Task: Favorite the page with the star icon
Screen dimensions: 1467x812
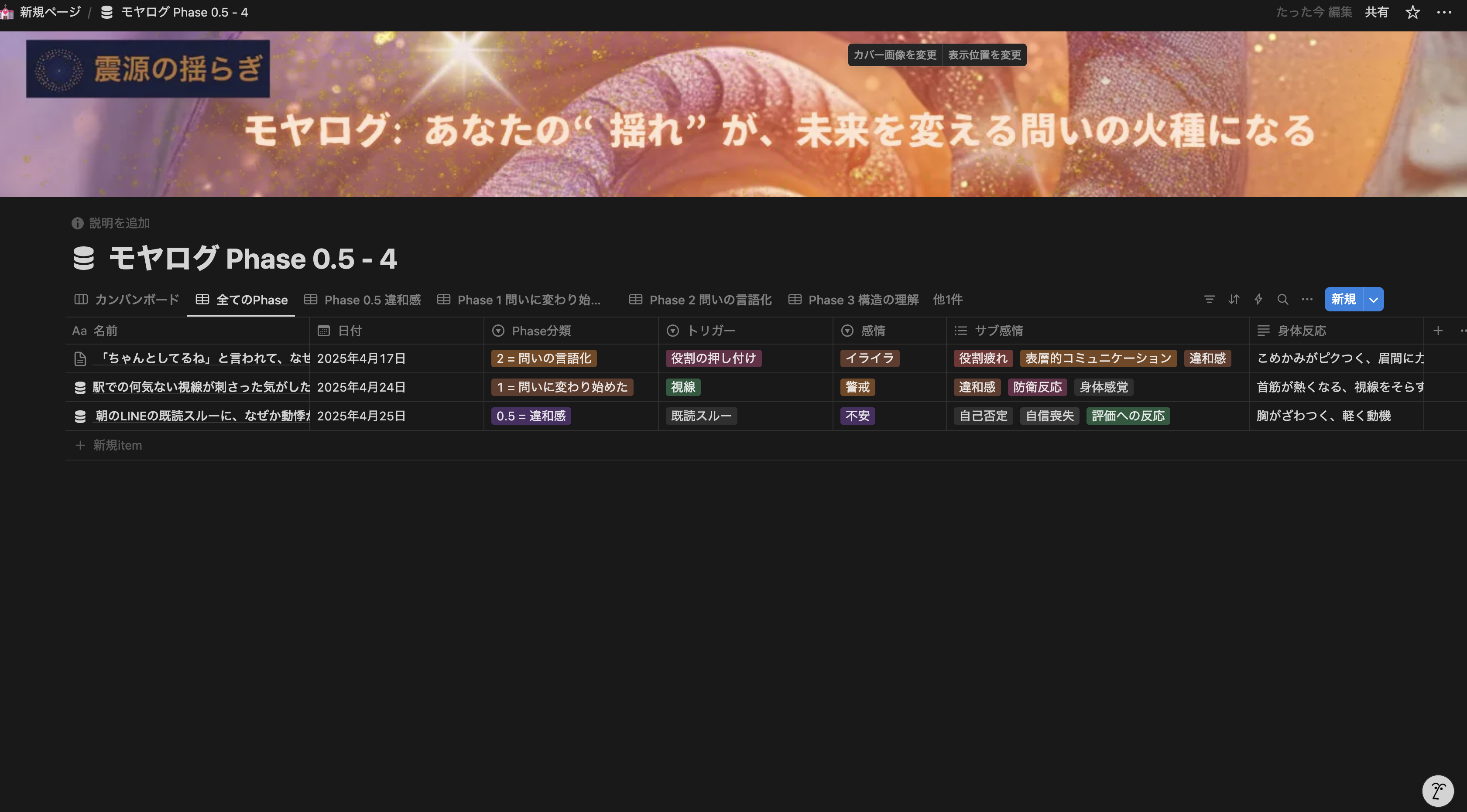Action: [1412, 12]
